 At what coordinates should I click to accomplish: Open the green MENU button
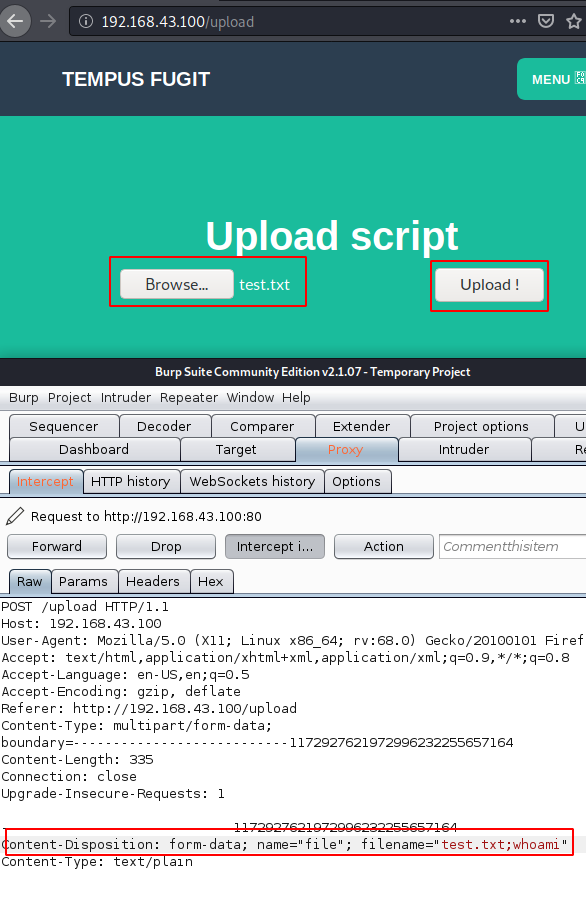tap(552, 79)
